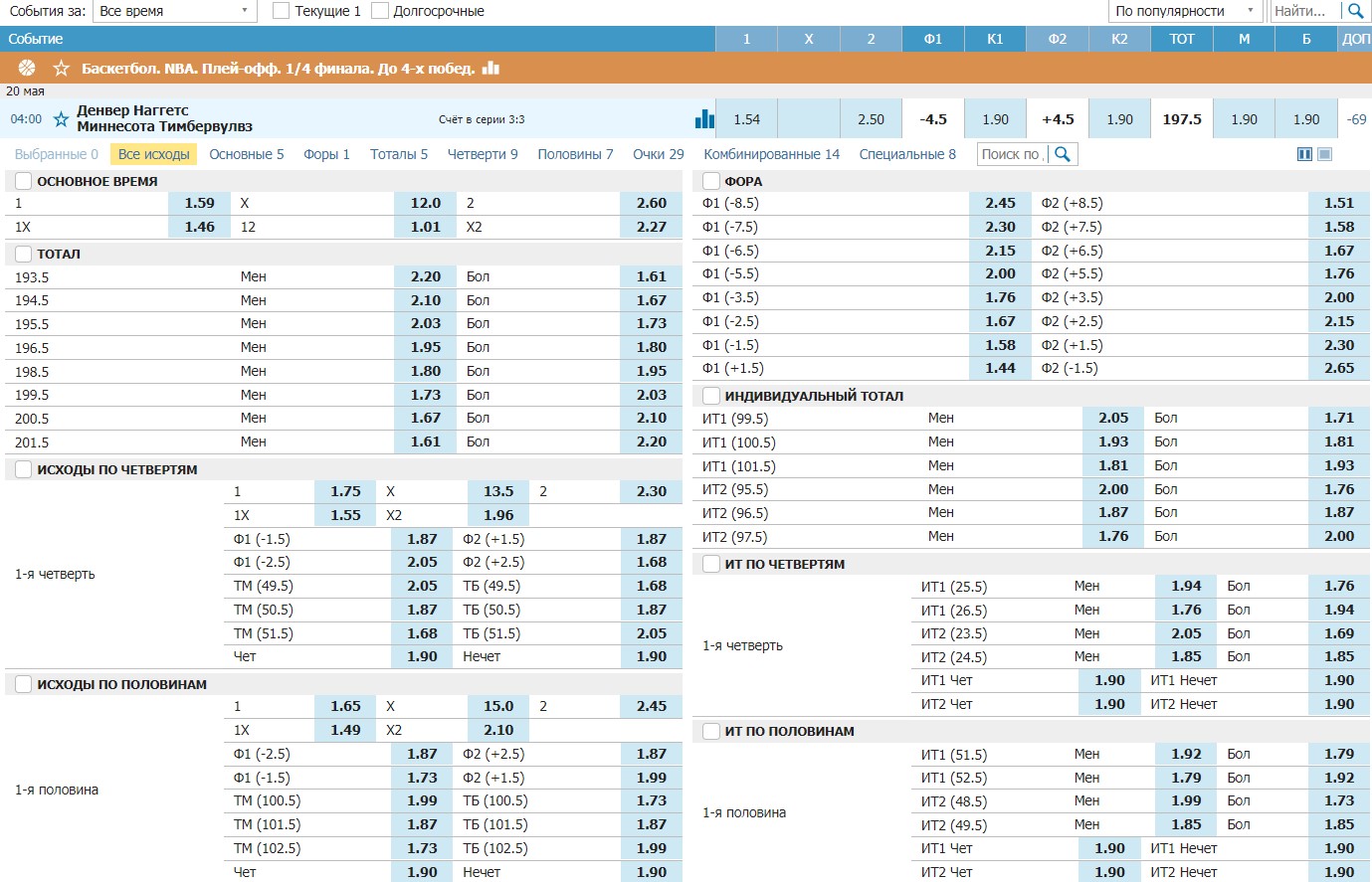1372x882 pixels.
Task: Select half ИТ1 (51.5) under odds 1.92
Action: point(1186,754)
